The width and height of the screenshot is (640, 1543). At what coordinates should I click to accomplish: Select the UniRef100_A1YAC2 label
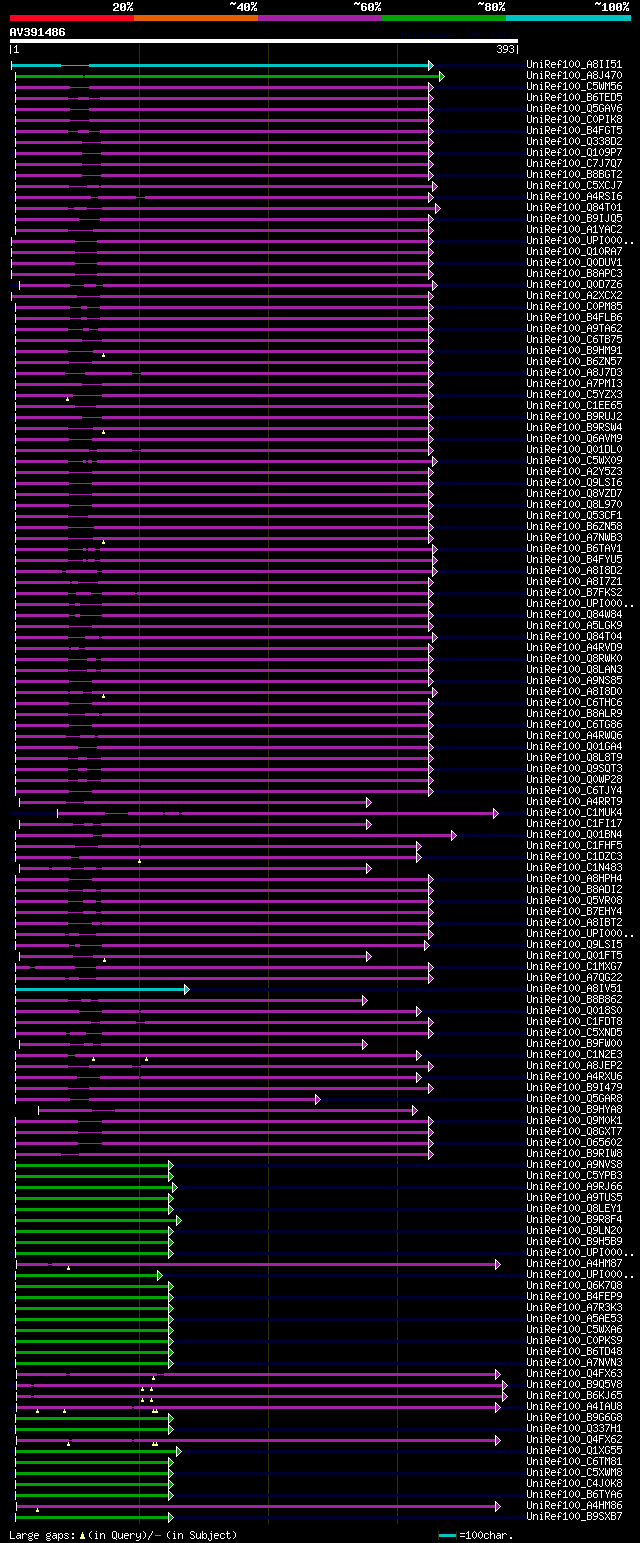pyautogui.click(x=575, y=230)
